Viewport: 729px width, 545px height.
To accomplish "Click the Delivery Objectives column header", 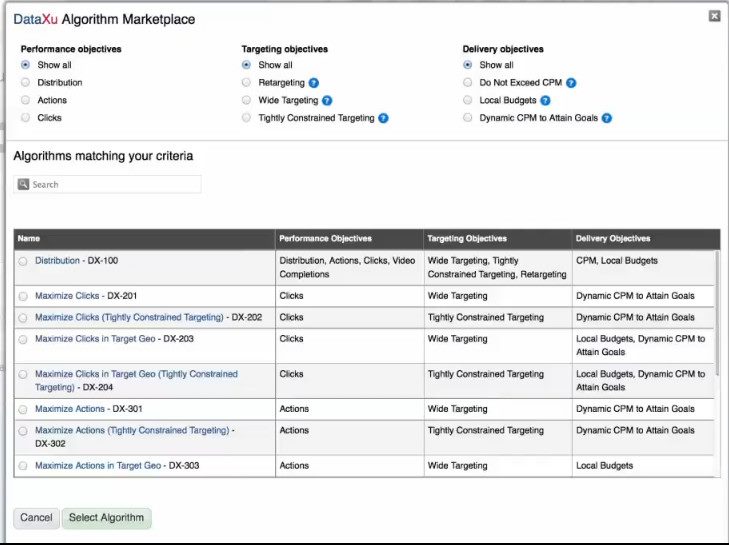I will point(646,239).
